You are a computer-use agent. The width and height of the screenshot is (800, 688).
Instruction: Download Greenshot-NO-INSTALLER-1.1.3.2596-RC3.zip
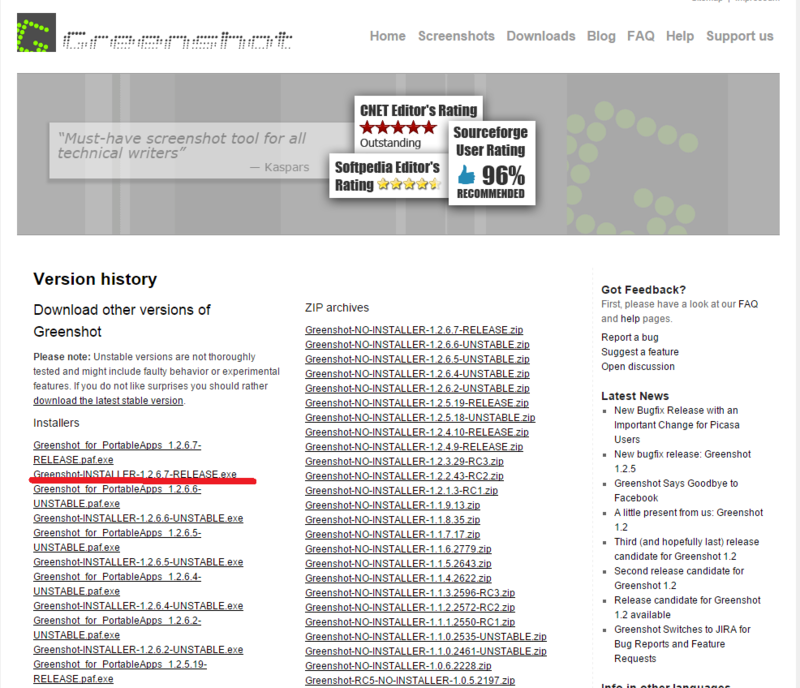(x=410, y=593)
